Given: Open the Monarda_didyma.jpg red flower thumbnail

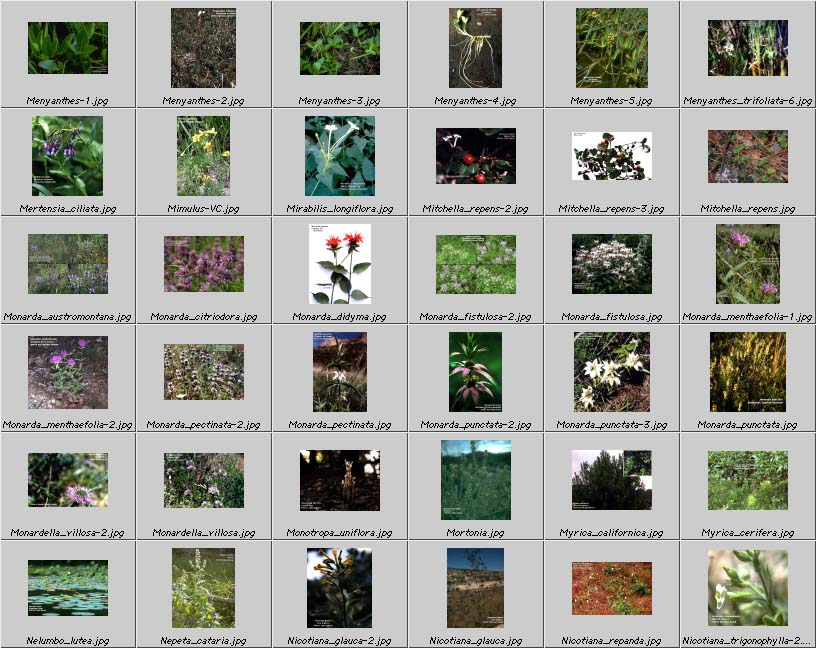Looking at the screenshot, I should click(x=340, y=263).
